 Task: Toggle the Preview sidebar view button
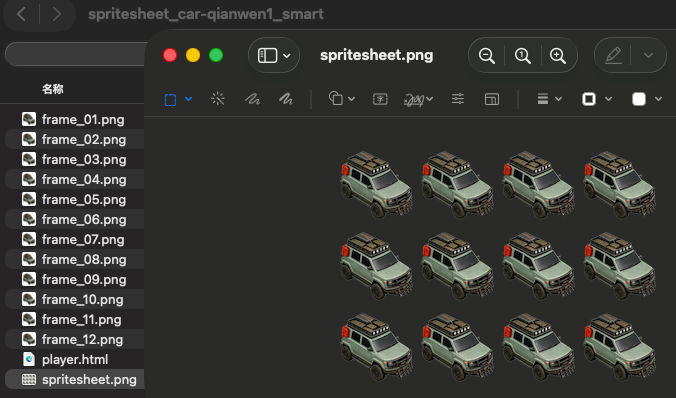pyautogui.click(x=267, y=55)
